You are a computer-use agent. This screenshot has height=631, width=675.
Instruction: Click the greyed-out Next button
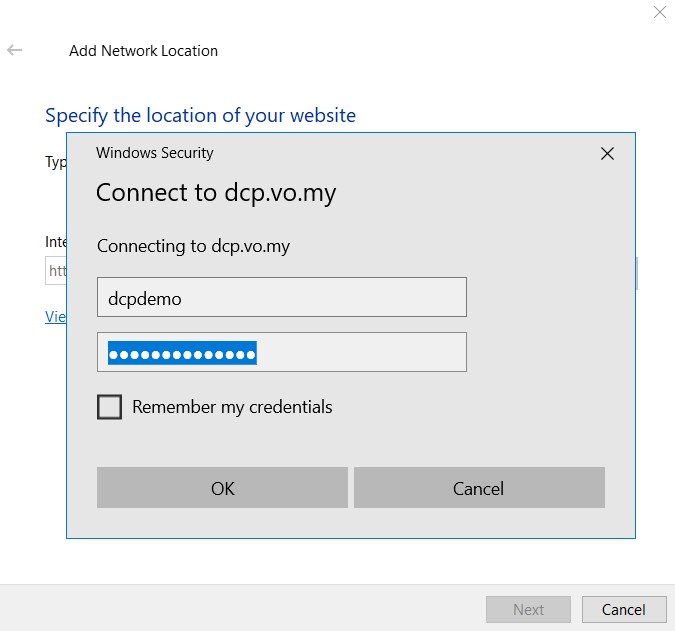pyautogui.click(x=528, y=609)
